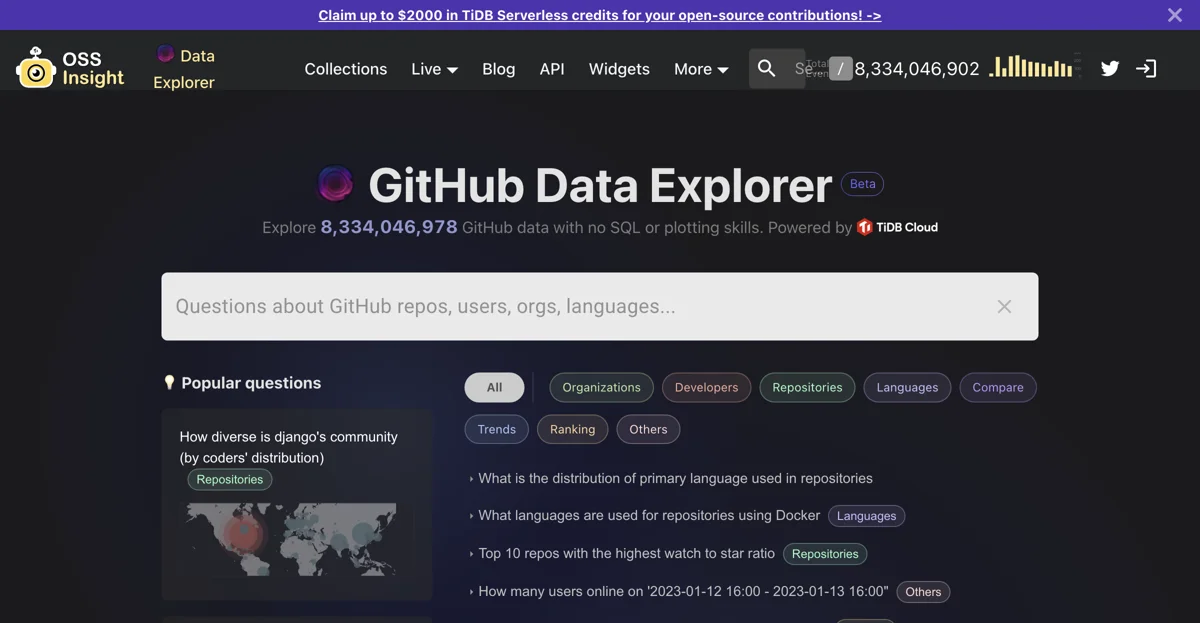Open the Live dropdown menu
1200x623 pixels.
tap(434, 69)
